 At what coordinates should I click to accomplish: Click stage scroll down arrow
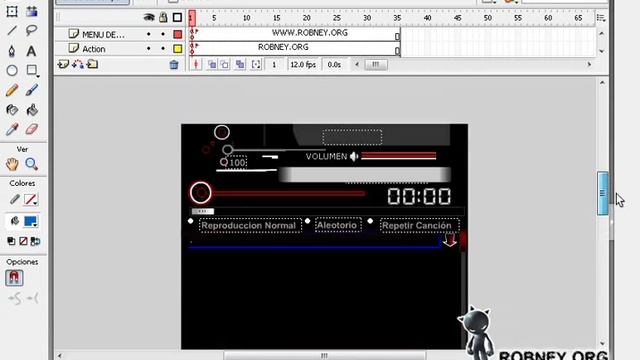[602, 343]
